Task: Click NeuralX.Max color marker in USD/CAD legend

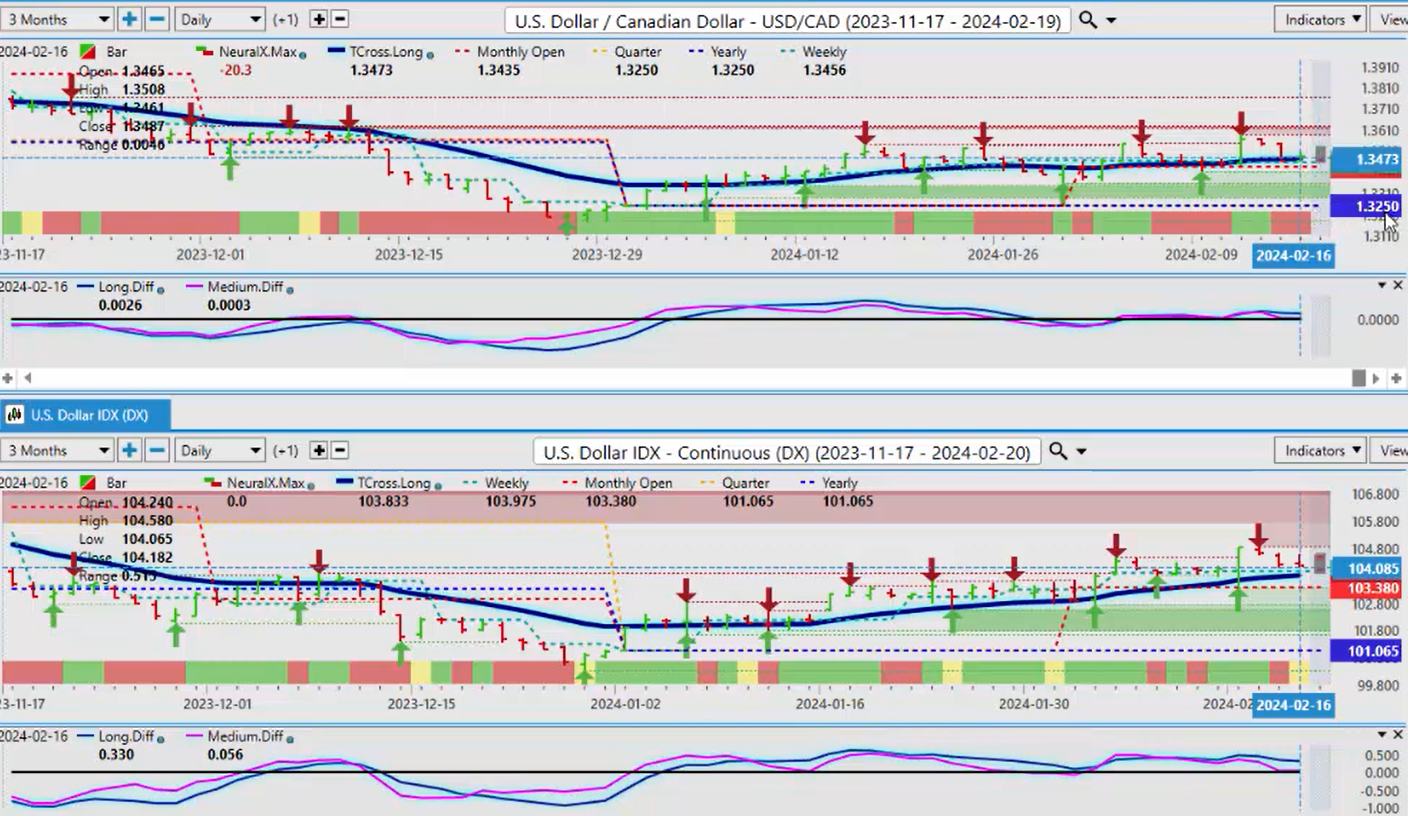Action: pyautogui.click(x=206, y=51)
